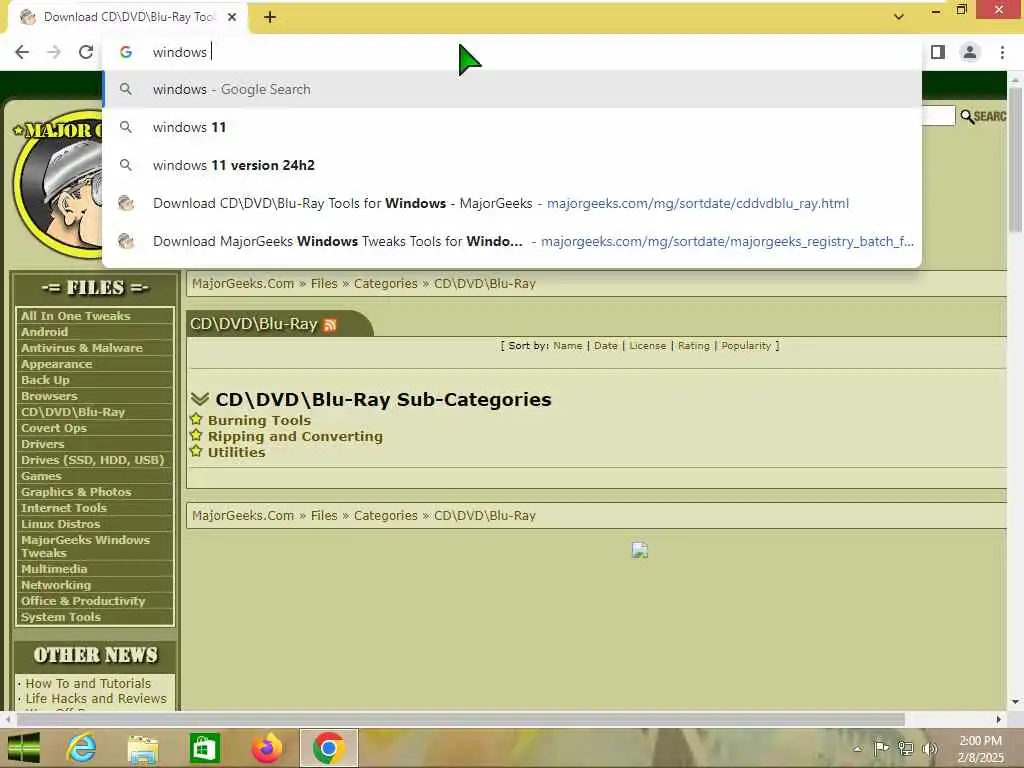The image size is (1024, 768).
Task: Open the Games category
Action: point(41,476)
